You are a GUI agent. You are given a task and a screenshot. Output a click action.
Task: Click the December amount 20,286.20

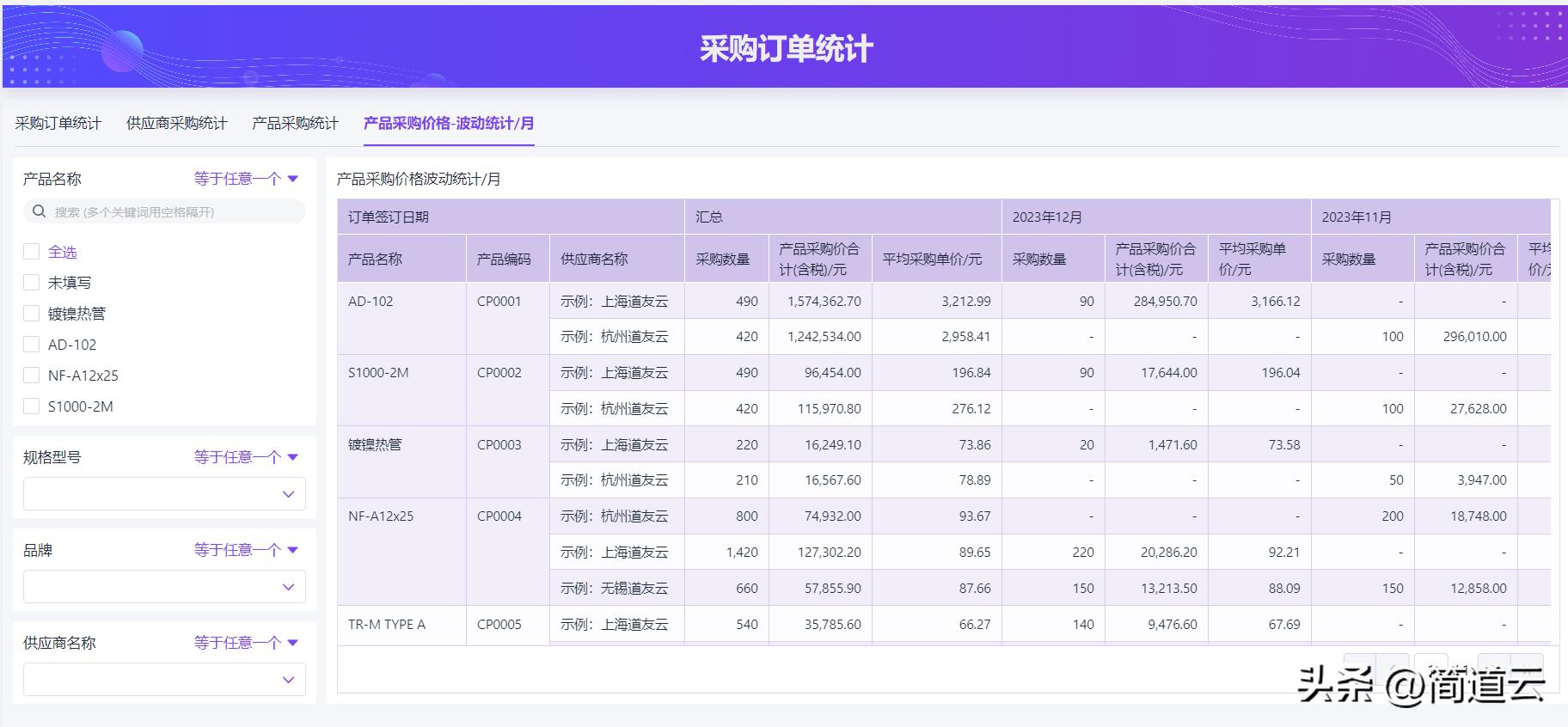pyautogui.click(x=1168, y=553)
